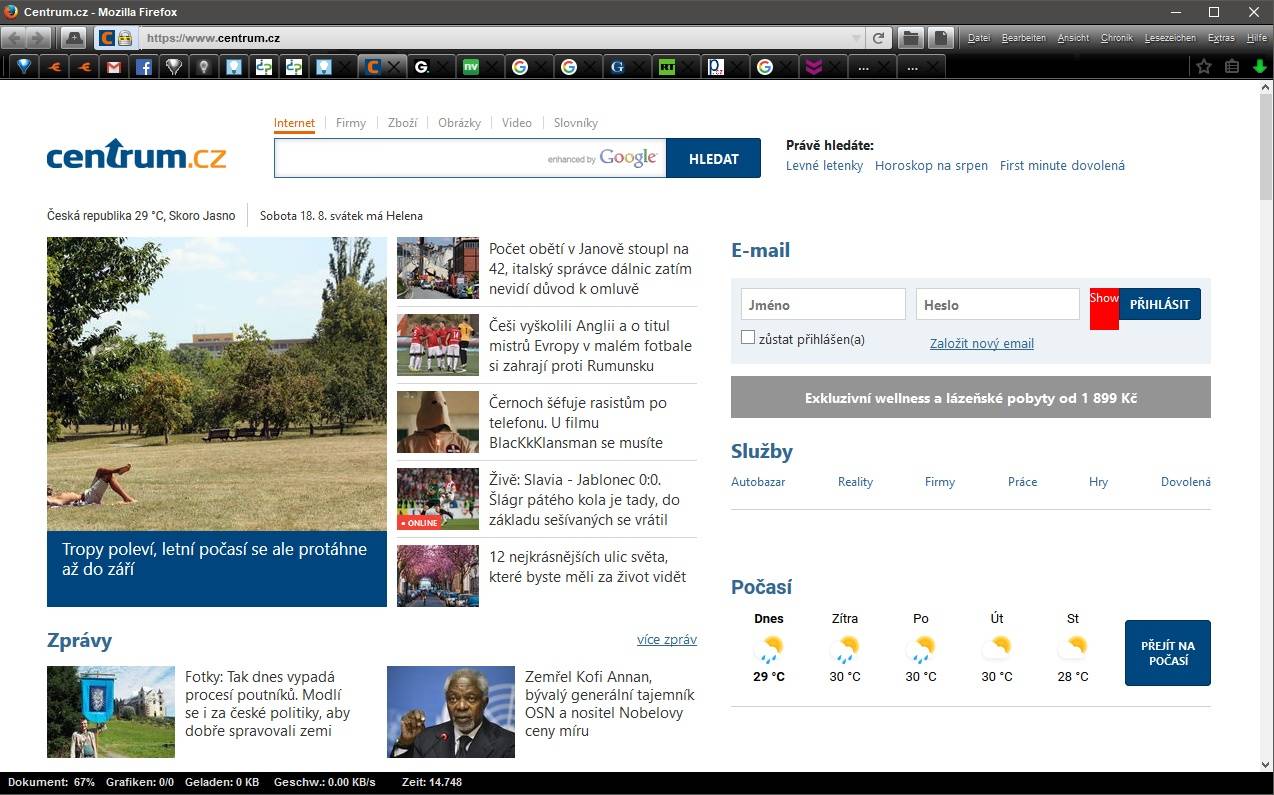This screenshot has width=1274, height=795.
Task: Click 'Dokument: 67%' in the status bar
Action: coord(52,782)
